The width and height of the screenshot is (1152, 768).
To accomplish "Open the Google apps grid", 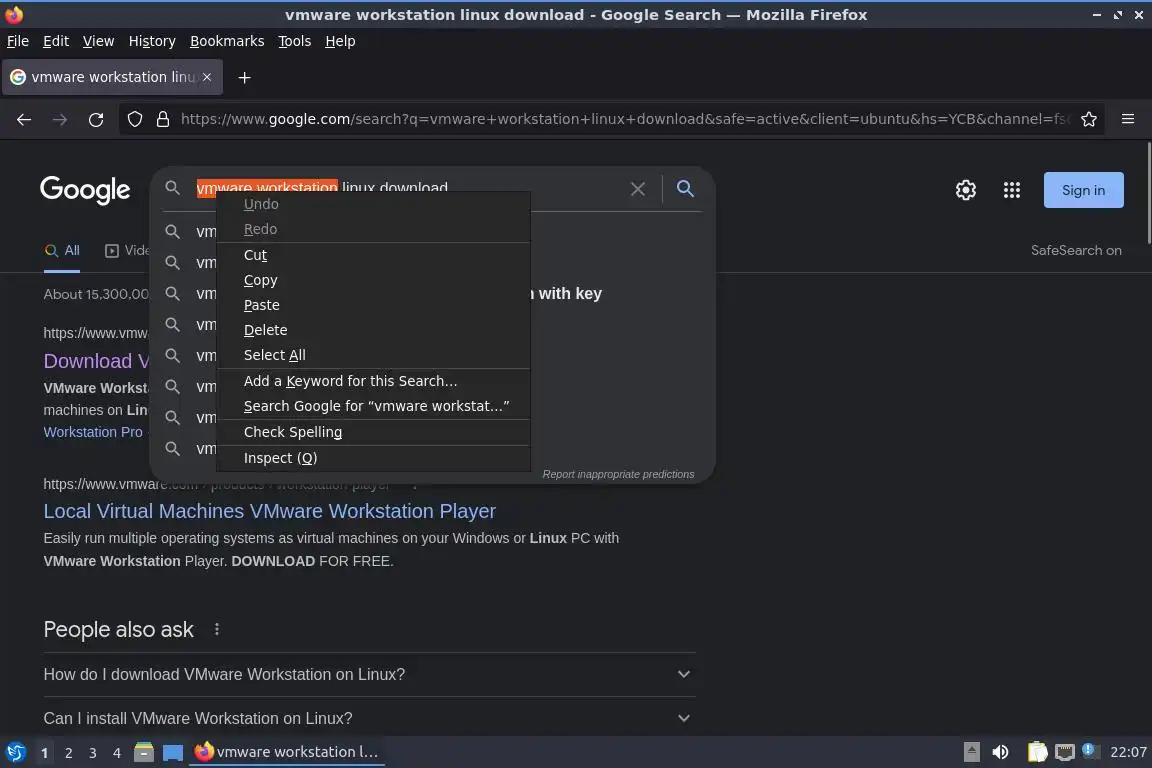I will coord(1012,190).
